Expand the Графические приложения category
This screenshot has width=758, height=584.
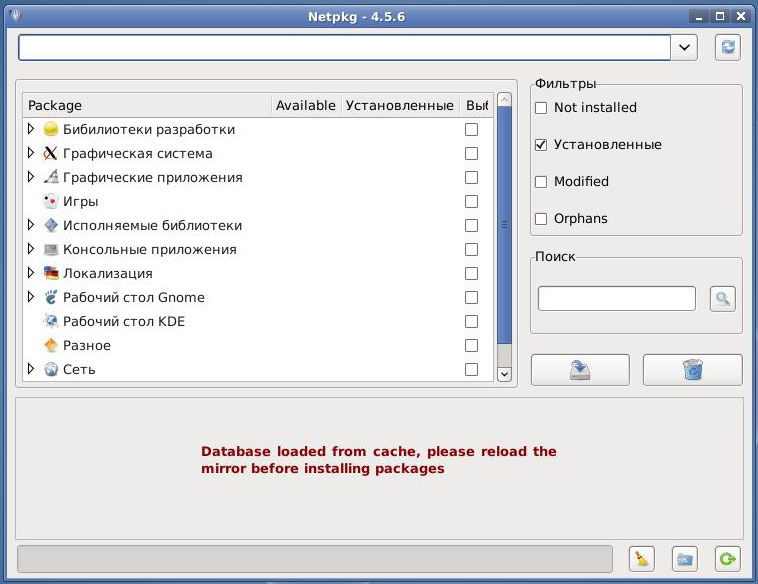point(31,177)
